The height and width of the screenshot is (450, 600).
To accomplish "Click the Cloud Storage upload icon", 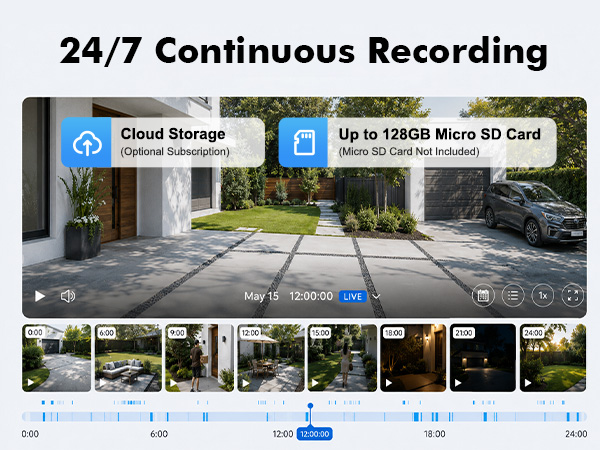I will click(x=86, y=142).
